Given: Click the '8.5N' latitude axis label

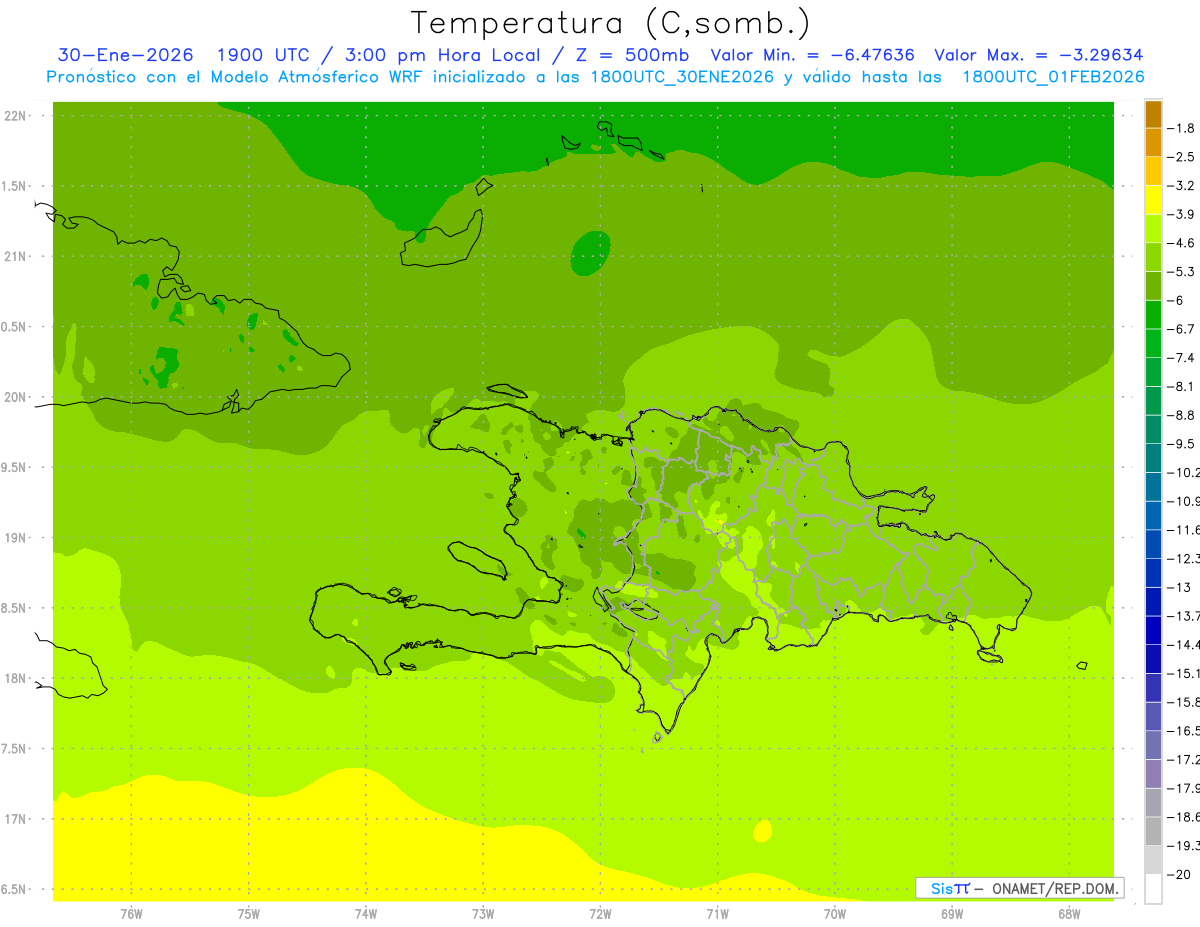Looking at the screenshot, I should (x=15, y=608).
